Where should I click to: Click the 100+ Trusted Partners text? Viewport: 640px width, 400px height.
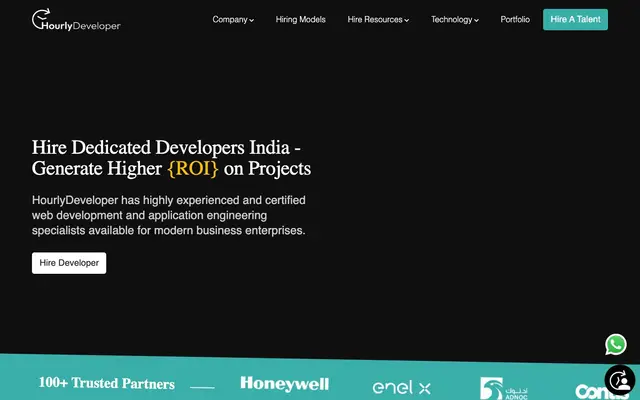tap(107, 383)
